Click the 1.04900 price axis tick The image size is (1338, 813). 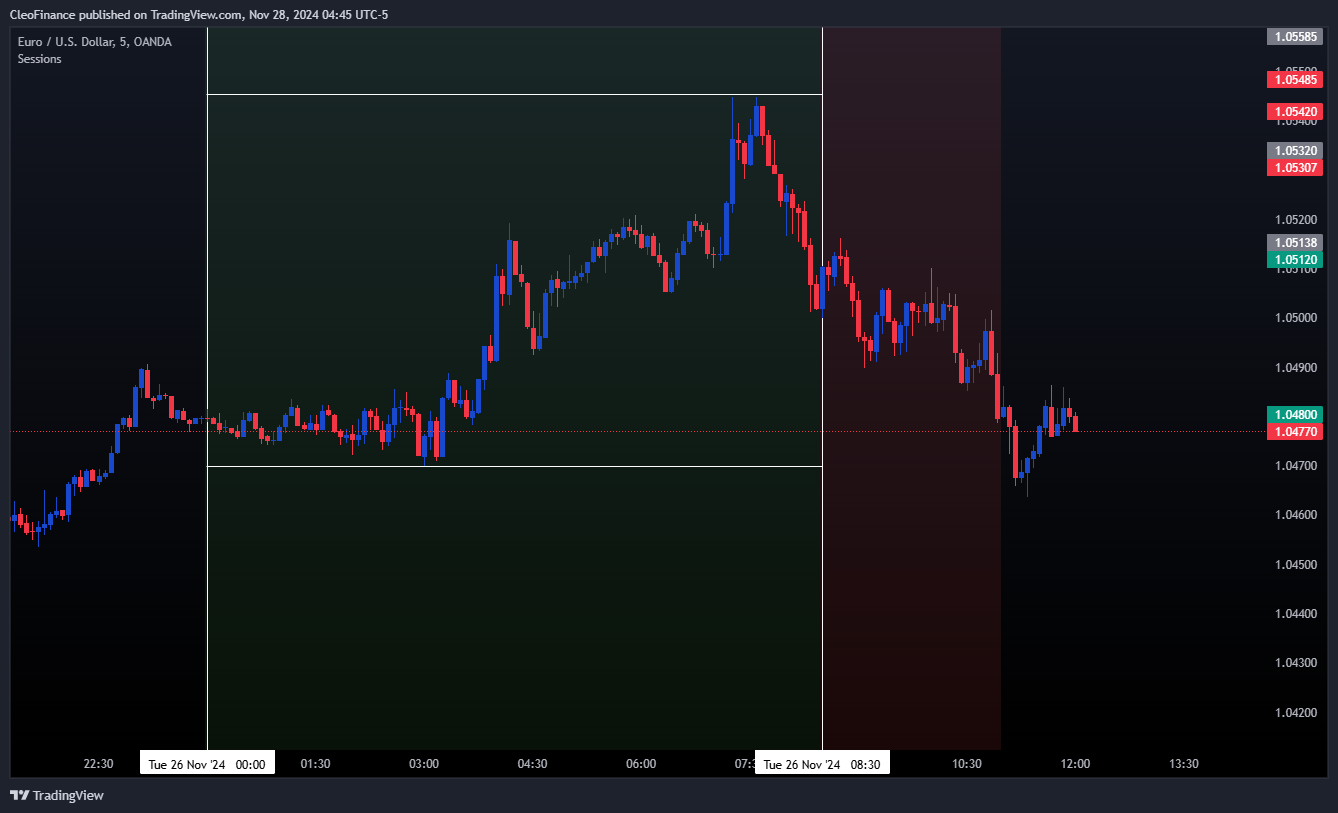(x=1295, y=367)
